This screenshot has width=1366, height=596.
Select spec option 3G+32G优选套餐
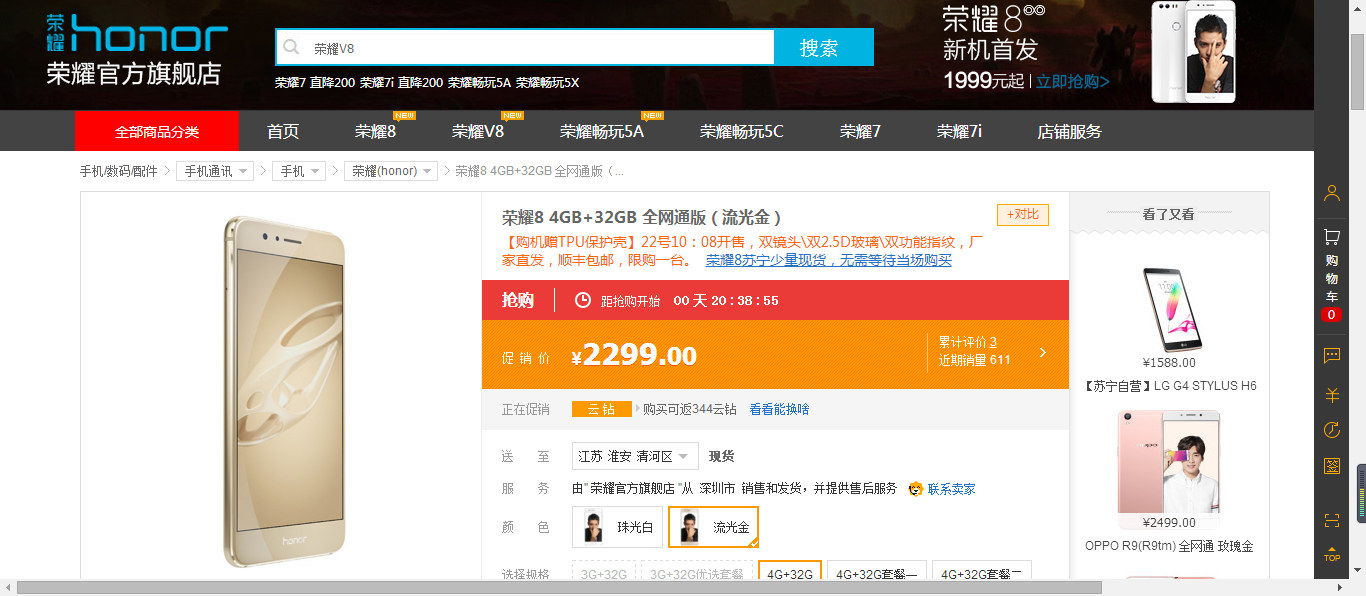coord(696,572)
